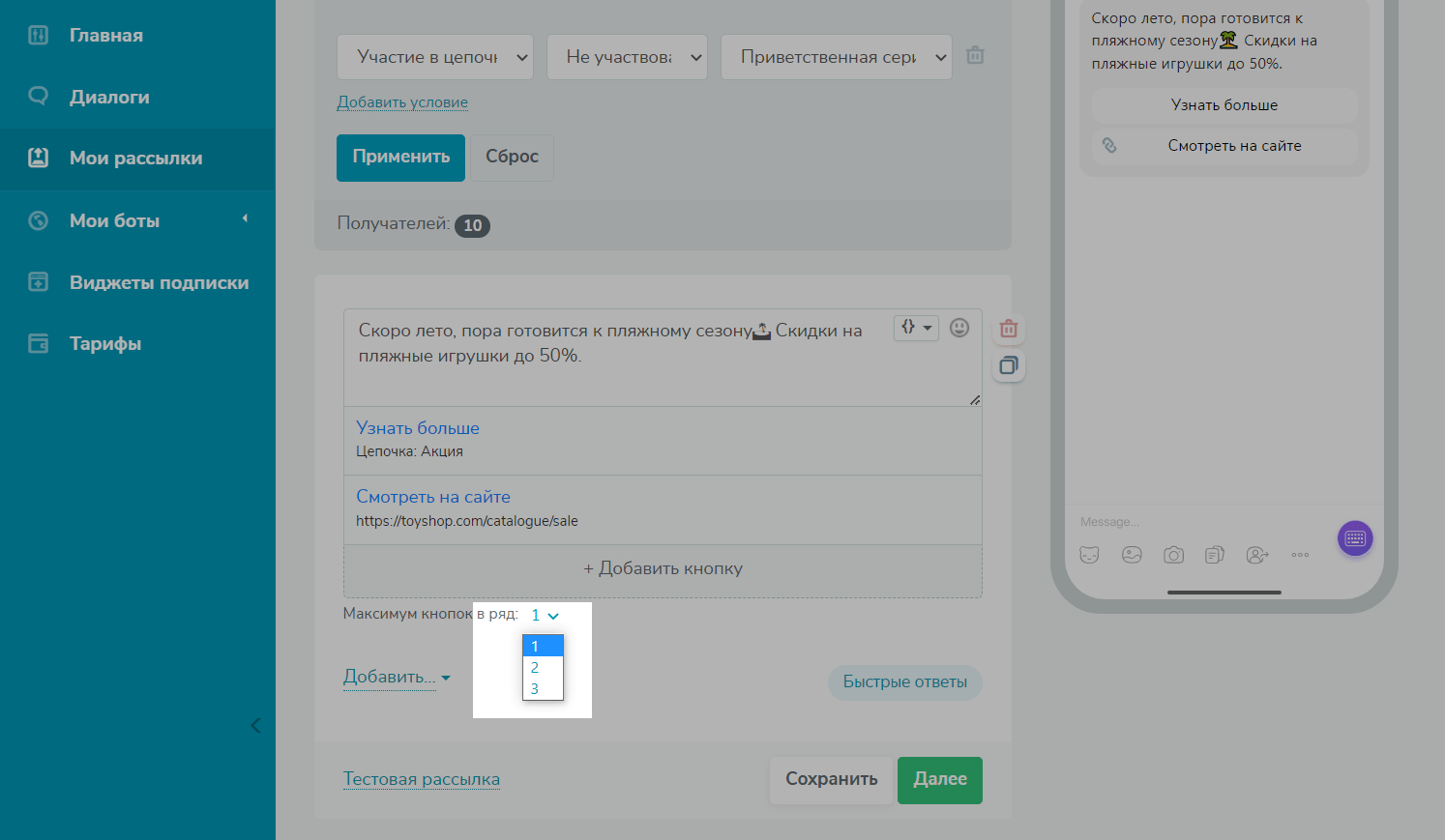Expand the 'Приветственная серия' dropdown

[836, 57]
